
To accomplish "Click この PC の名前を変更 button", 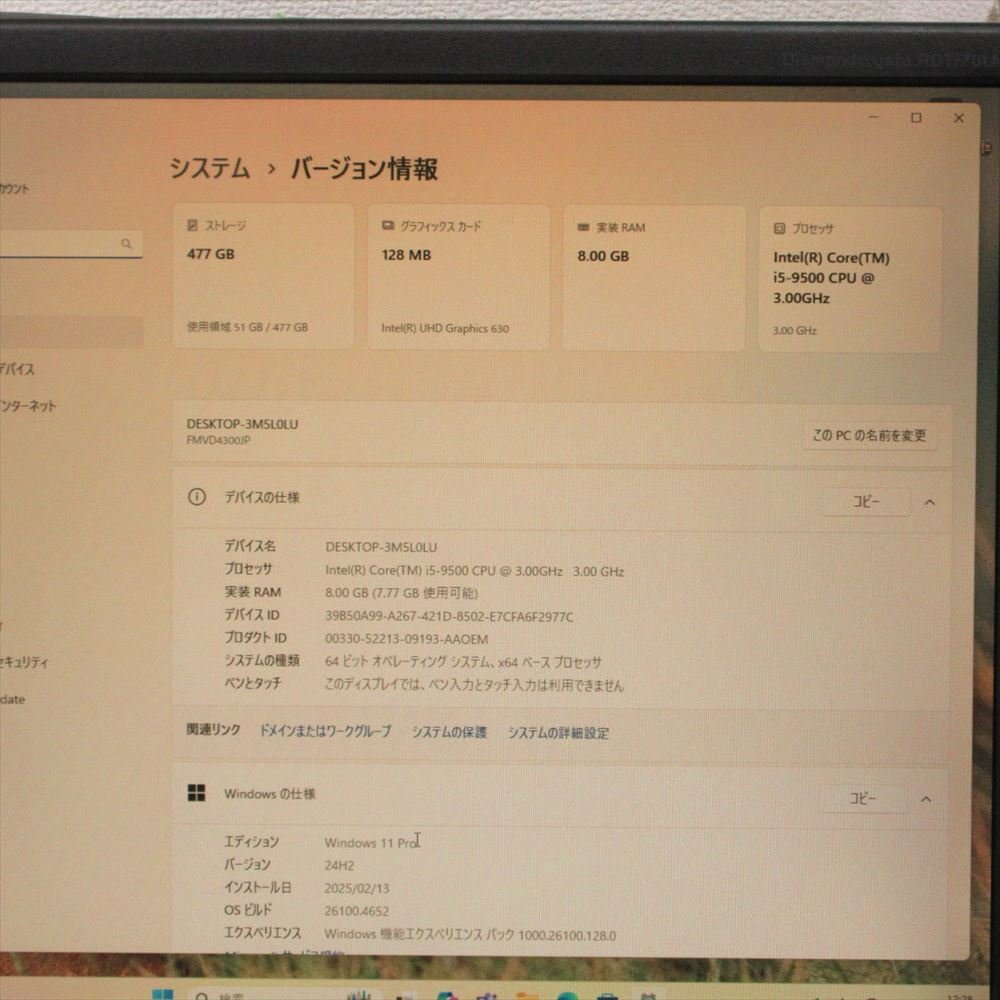I will tap(869, 436).
